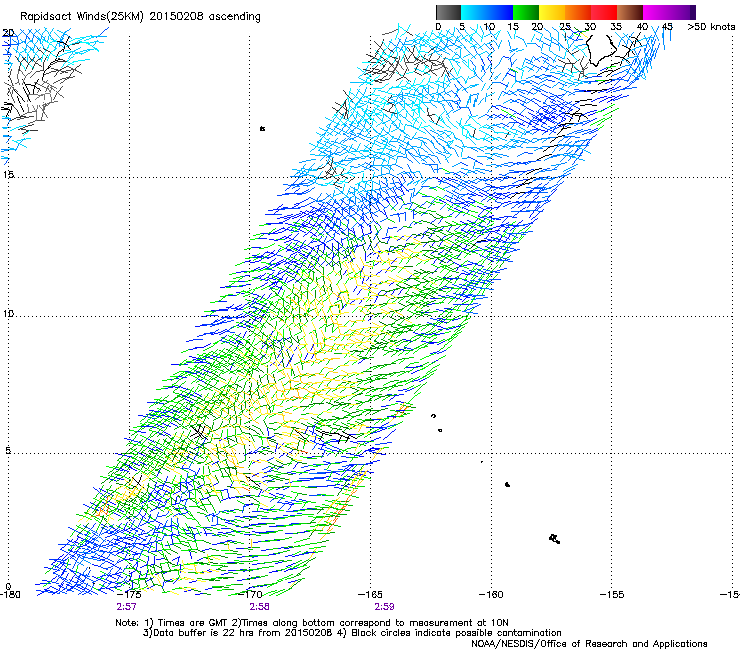Click the purple '2:58' time label
740x650 pixels.
tap(260, 607)
